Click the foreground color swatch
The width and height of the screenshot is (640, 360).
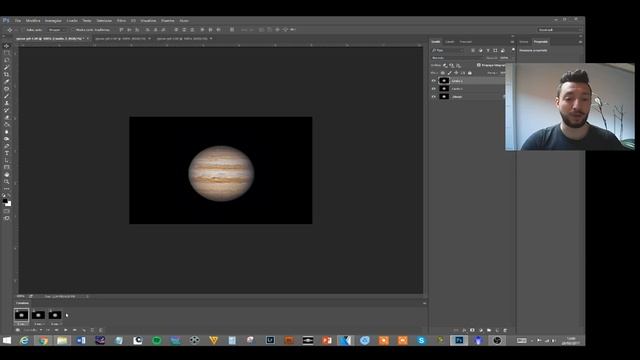[5, 200]
